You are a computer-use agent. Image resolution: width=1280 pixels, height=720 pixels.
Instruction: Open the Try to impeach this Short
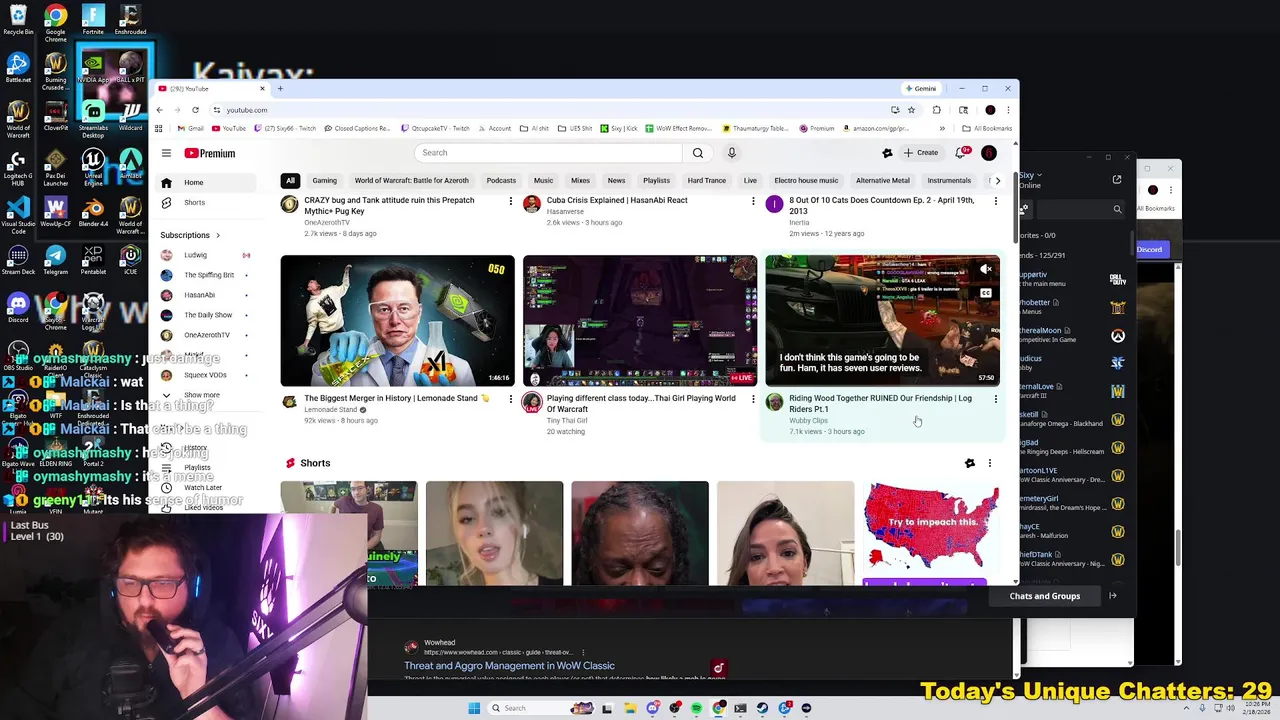tap(930, 533)
